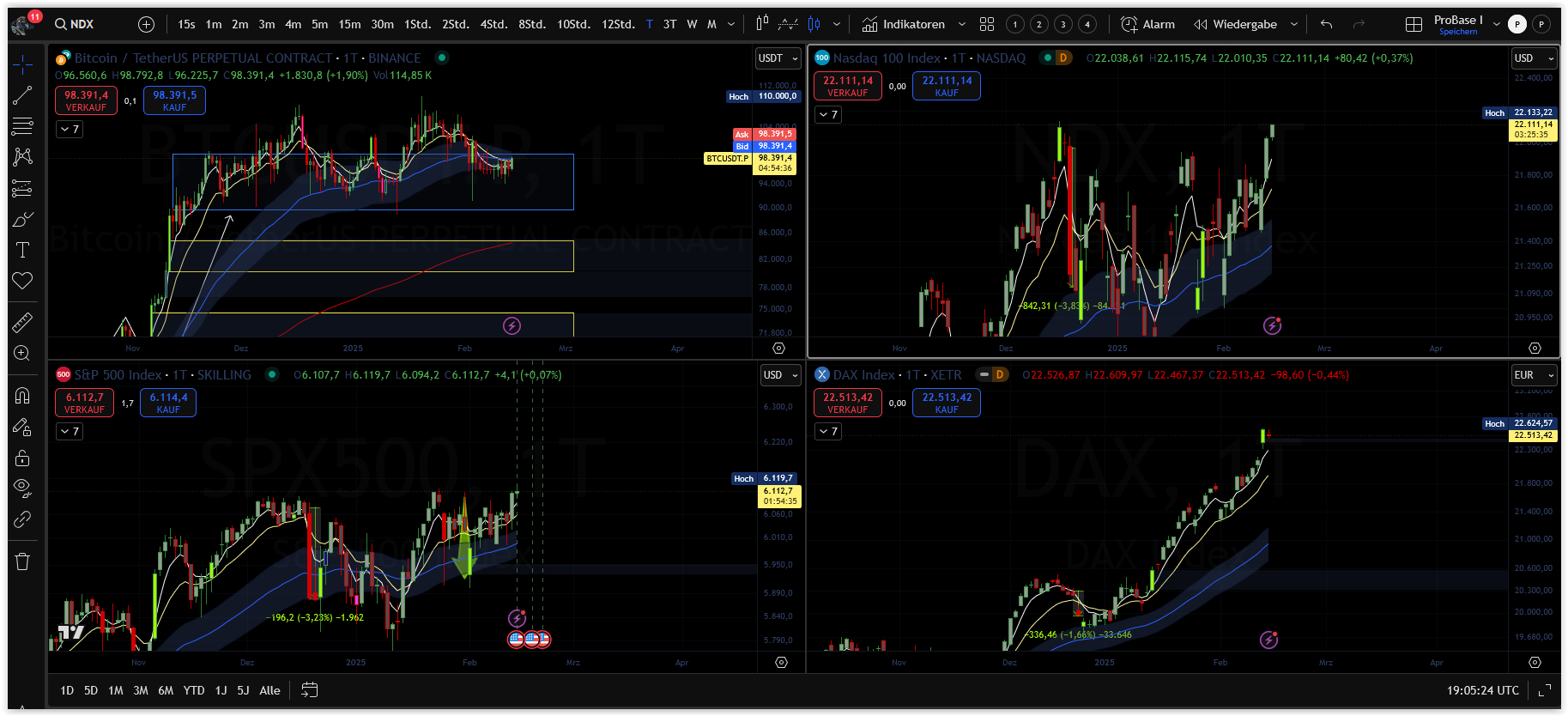Toggle stay in drawing mode pencil-lock

point(23,427)
